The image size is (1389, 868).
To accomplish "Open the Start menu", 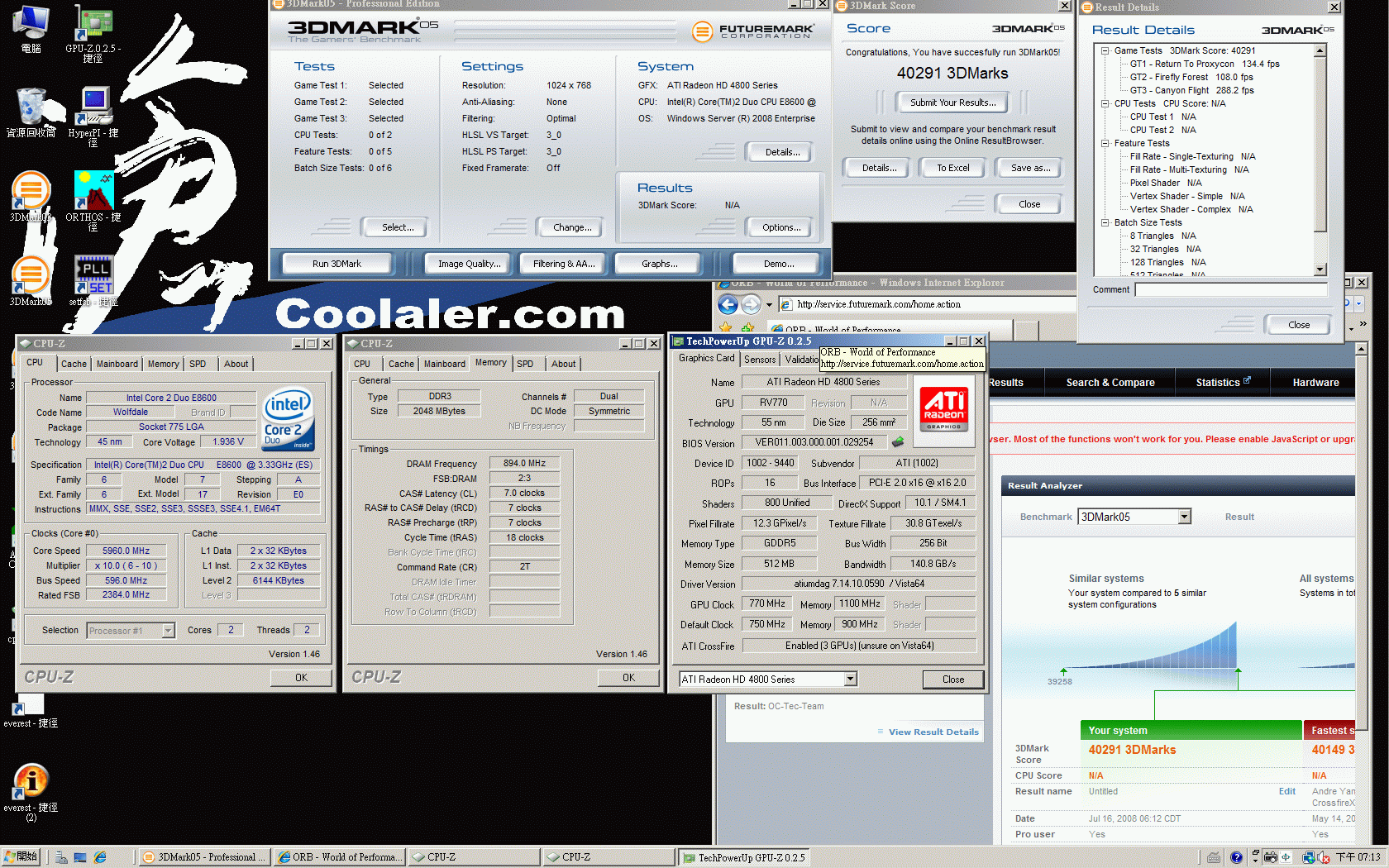I will click(21, 857).
